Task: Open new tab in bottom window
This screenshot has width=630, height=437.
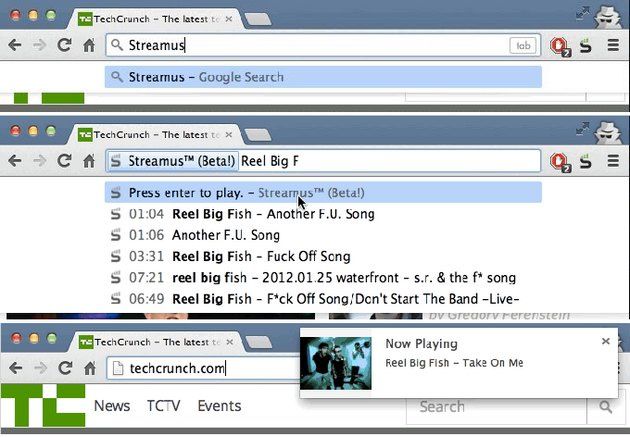Action: pyautogui.click(x=259, y=342)
